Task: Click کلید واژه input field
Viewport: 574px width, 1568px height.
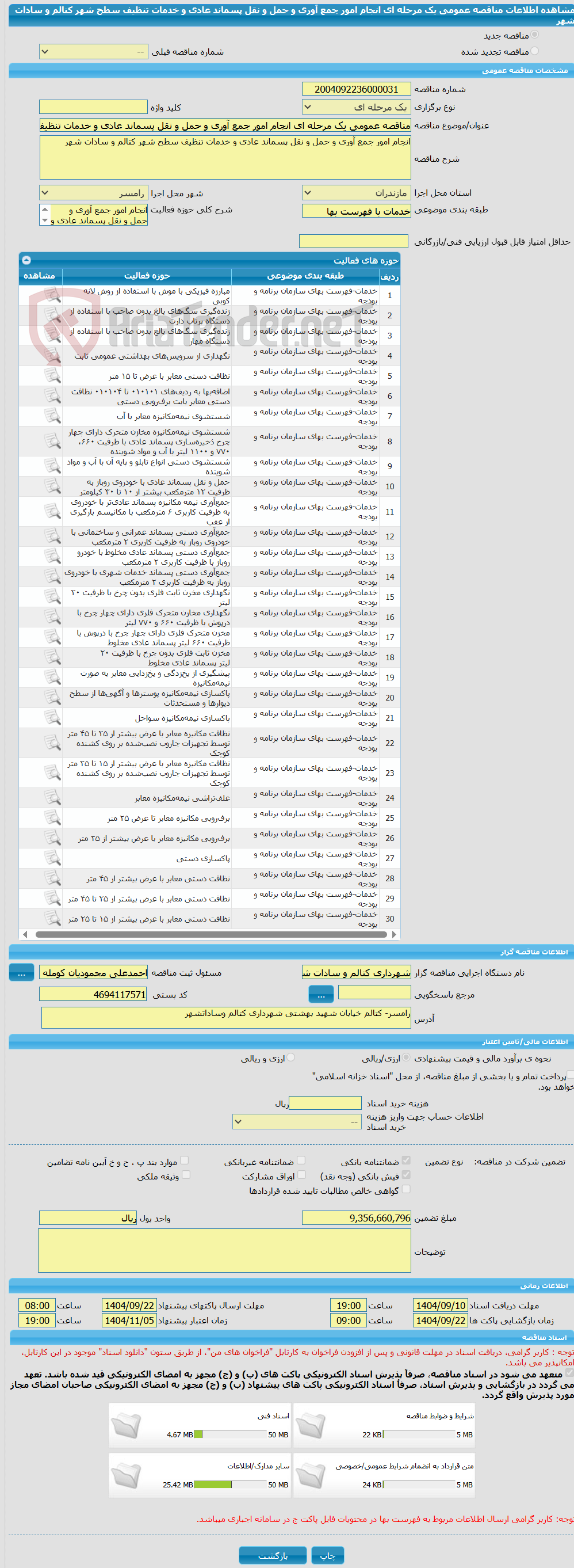Action: pos(94,107)
